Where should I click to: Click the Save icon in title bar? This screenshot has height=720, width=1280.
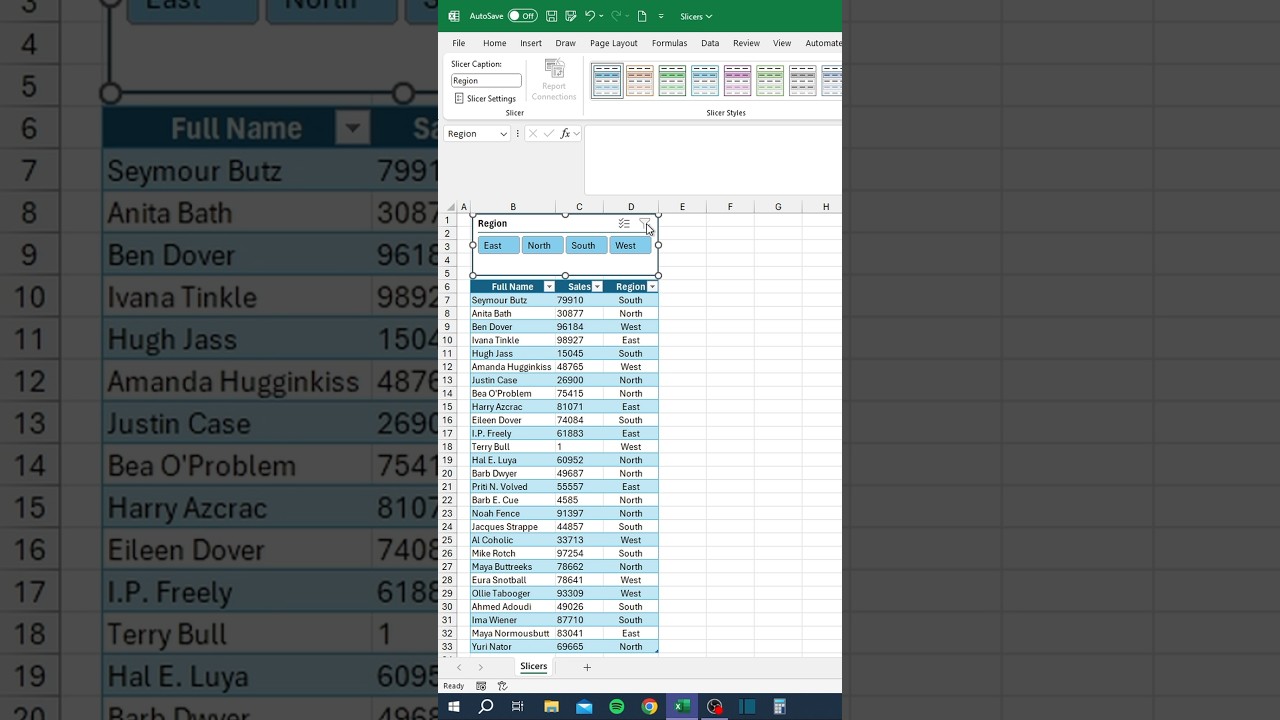[551, 16]
